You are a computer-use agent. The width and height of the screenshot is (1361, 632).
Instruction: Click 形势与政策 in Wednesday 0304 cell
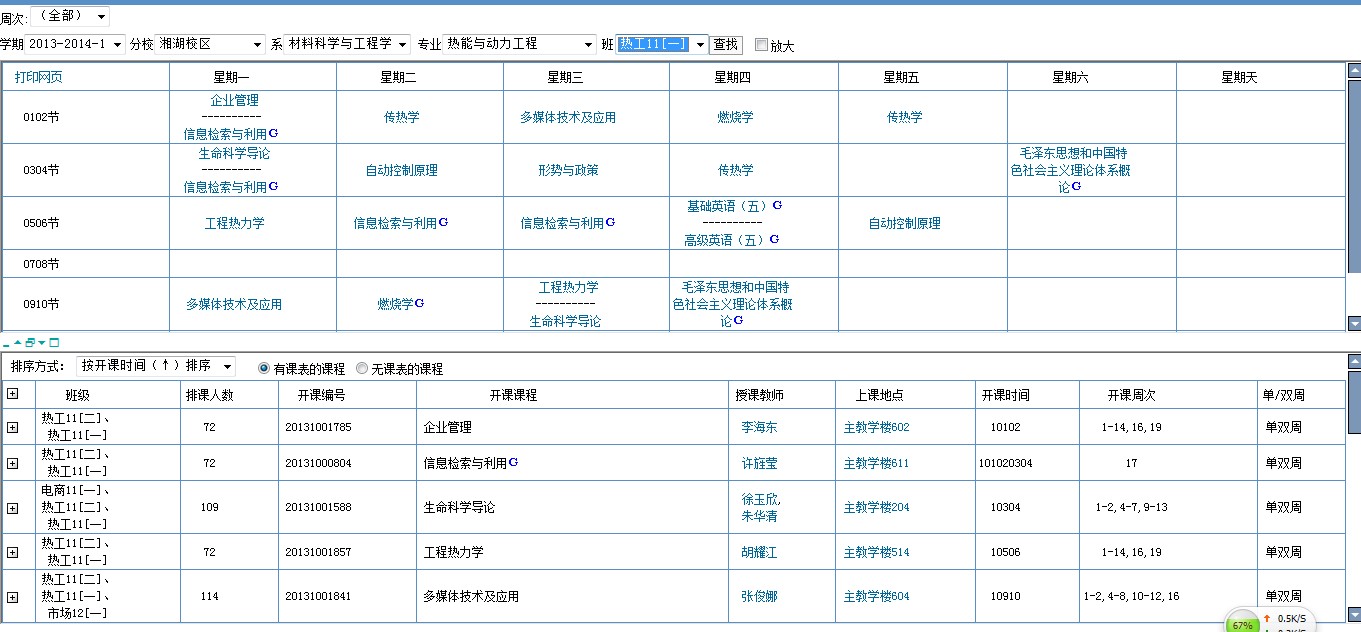pyautogui.click(x=569, y=170)
